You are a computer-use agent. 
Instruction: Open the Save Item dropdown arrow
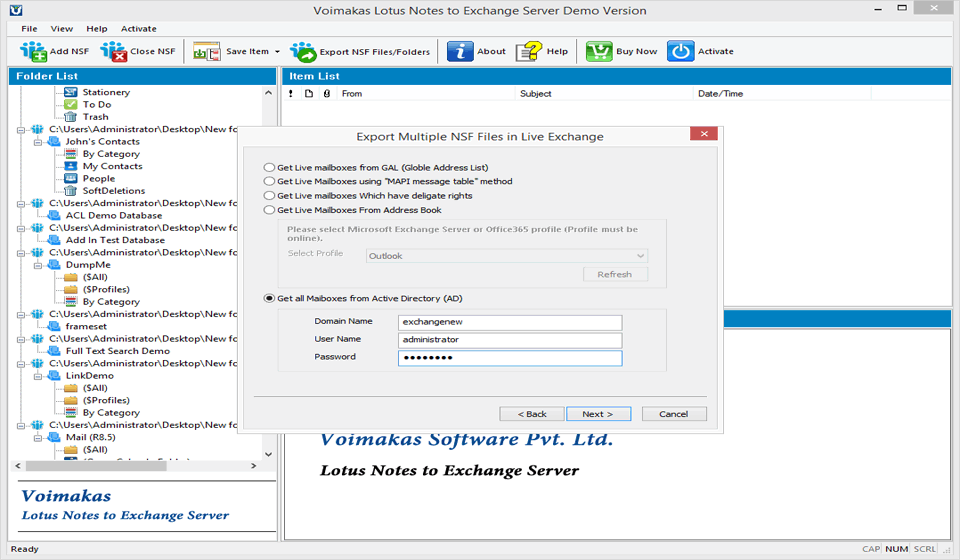pos(277,52)
